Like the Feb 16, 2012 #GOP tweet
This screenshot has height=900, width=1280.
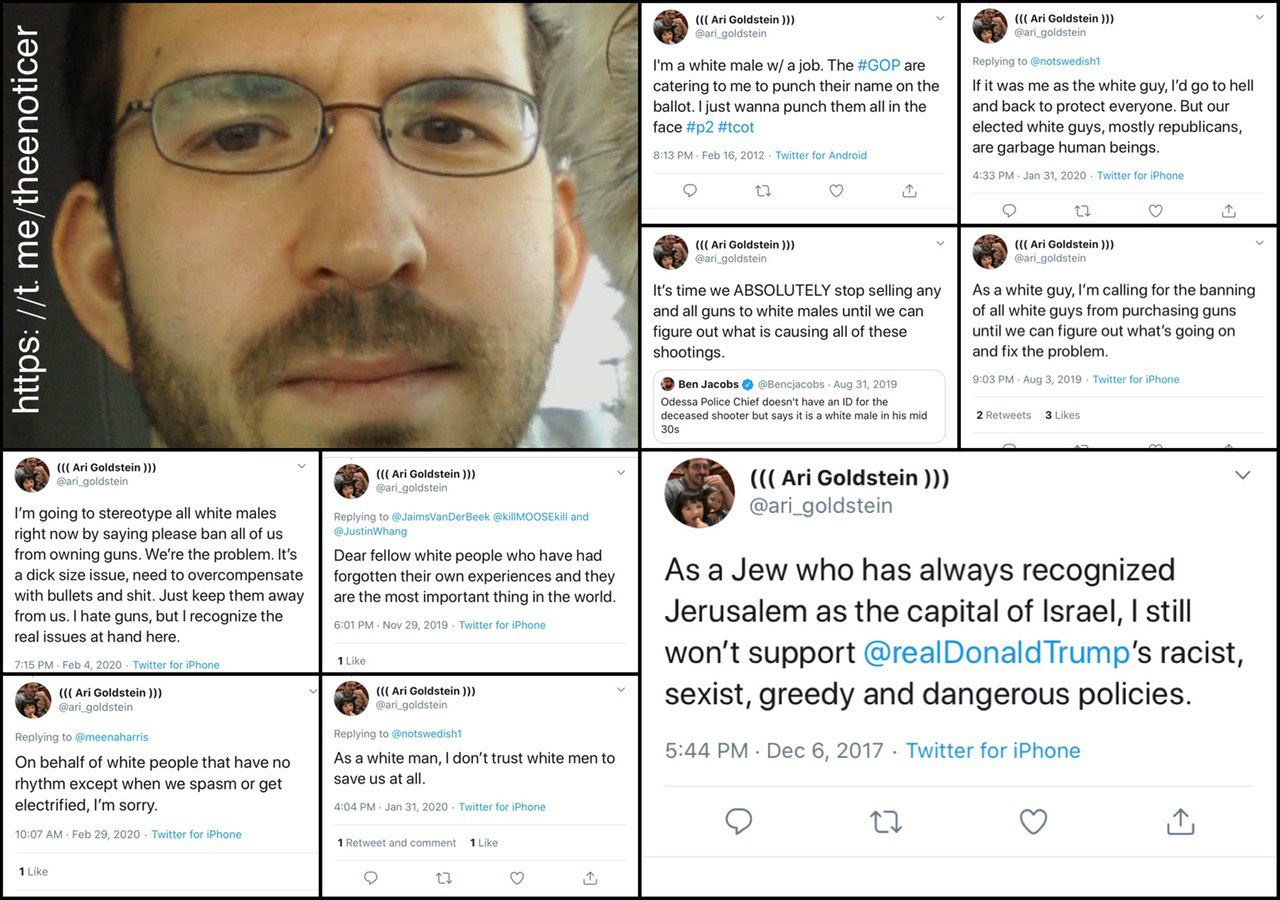click(836, 191)
